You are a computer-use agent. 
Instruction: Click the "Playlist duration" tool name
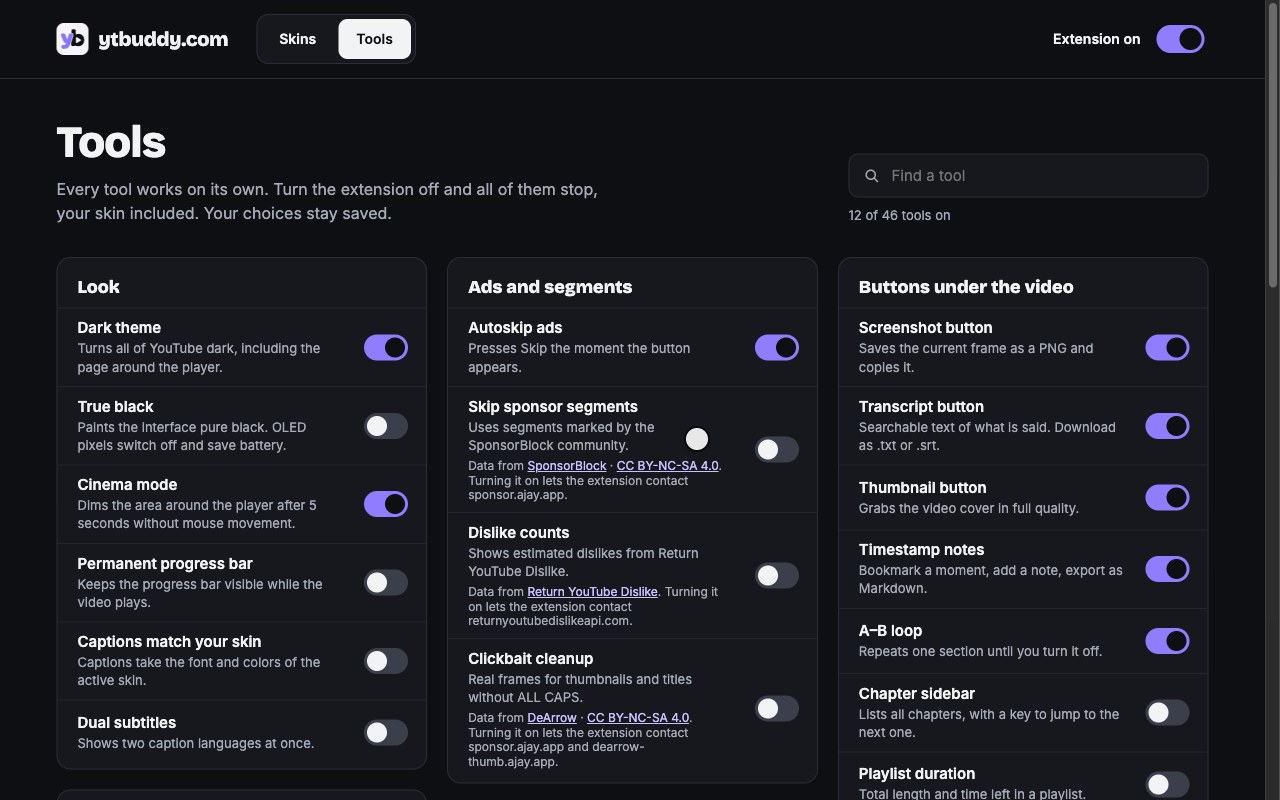[917, 774]
